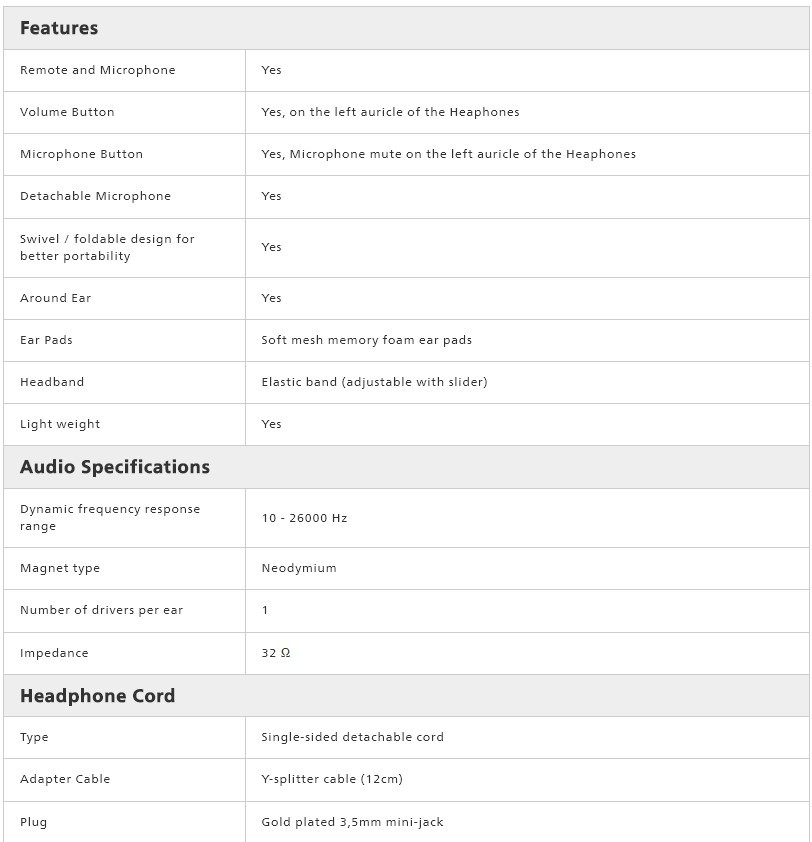Select the 32 Ω impedance value
The height and width of the screenshot is (842, 812).
click(x=276, y=653)
